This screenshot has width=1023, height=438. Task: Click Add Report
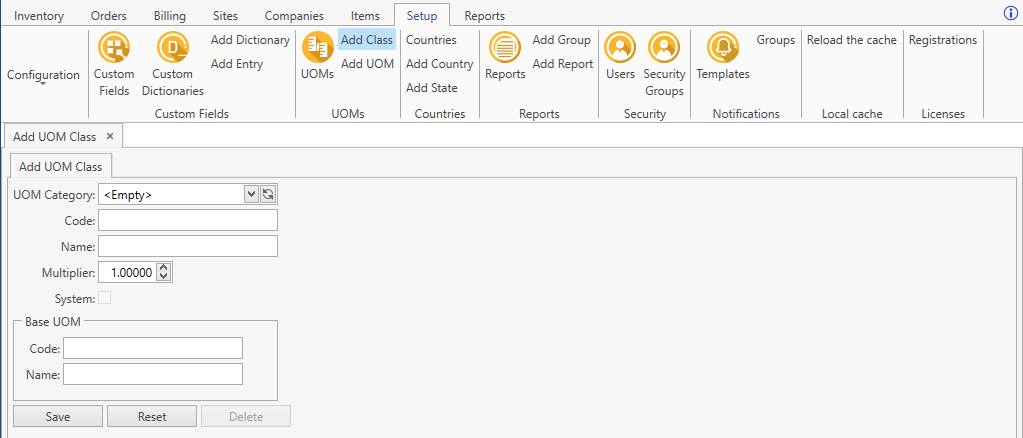click(x=563, y=64)
